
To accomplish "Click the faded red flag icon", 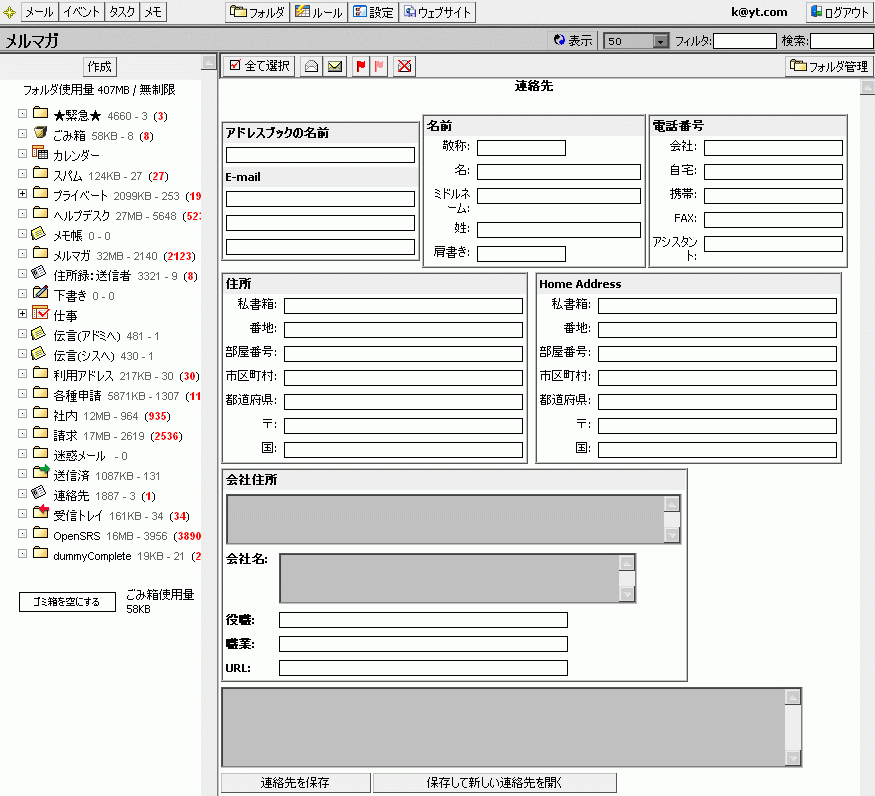I will (x=379, y=66).
